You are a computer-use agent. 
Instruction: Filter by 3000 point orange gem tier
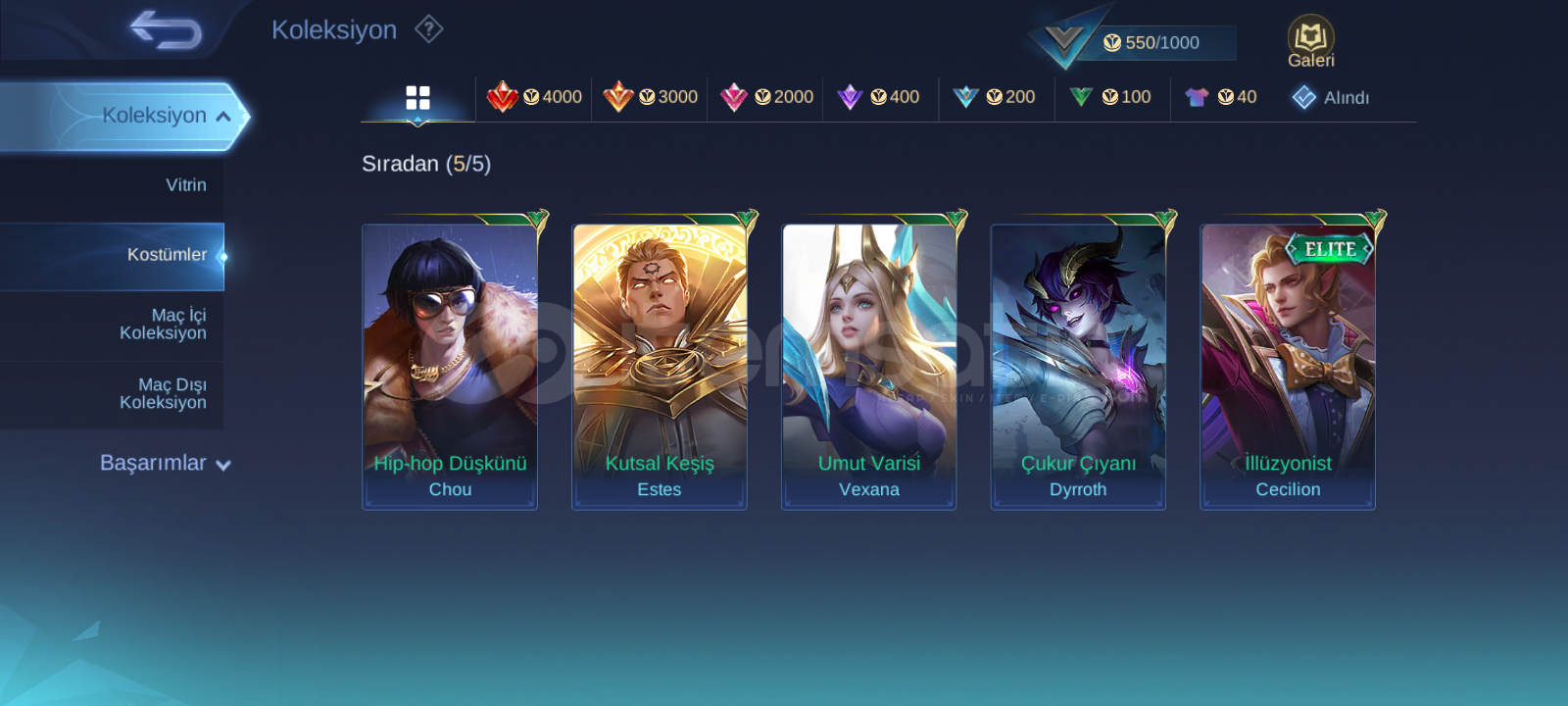[x=650, y=97]
